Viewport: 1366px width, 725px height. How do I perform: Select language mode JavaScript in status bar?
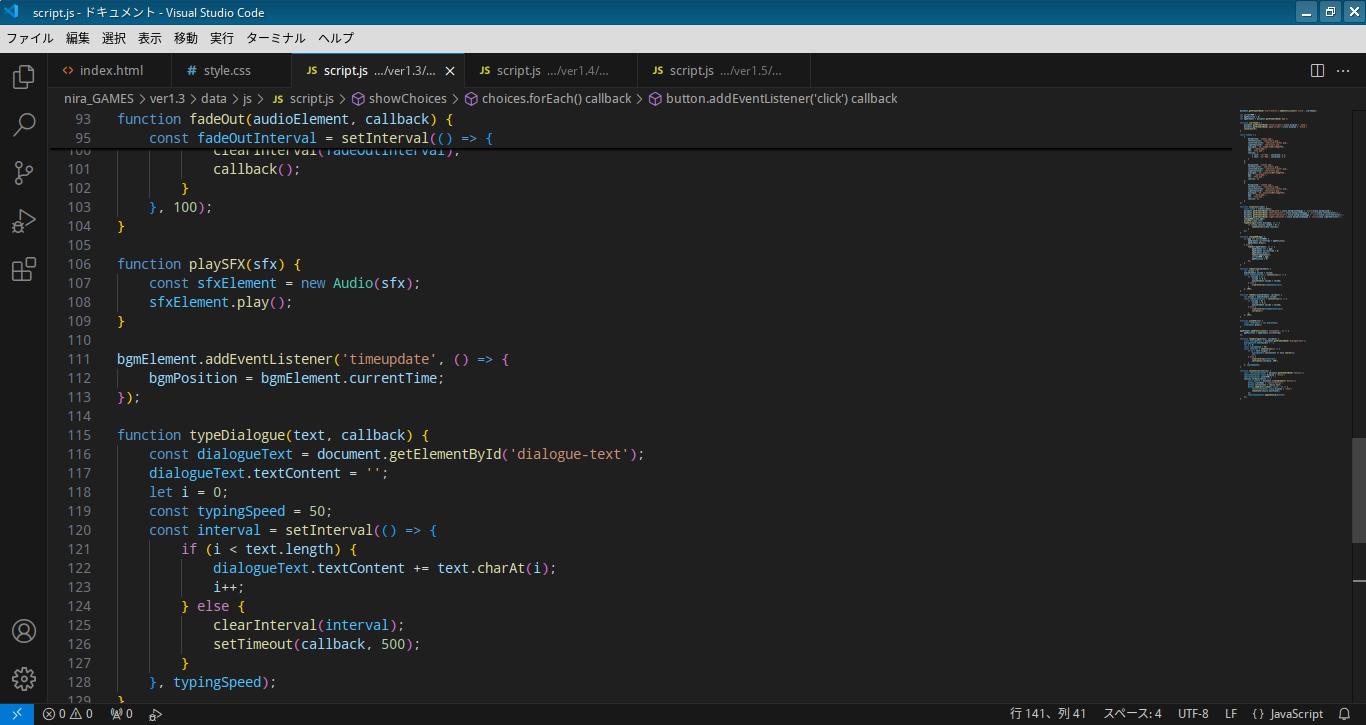click(x=1288, y=714)
